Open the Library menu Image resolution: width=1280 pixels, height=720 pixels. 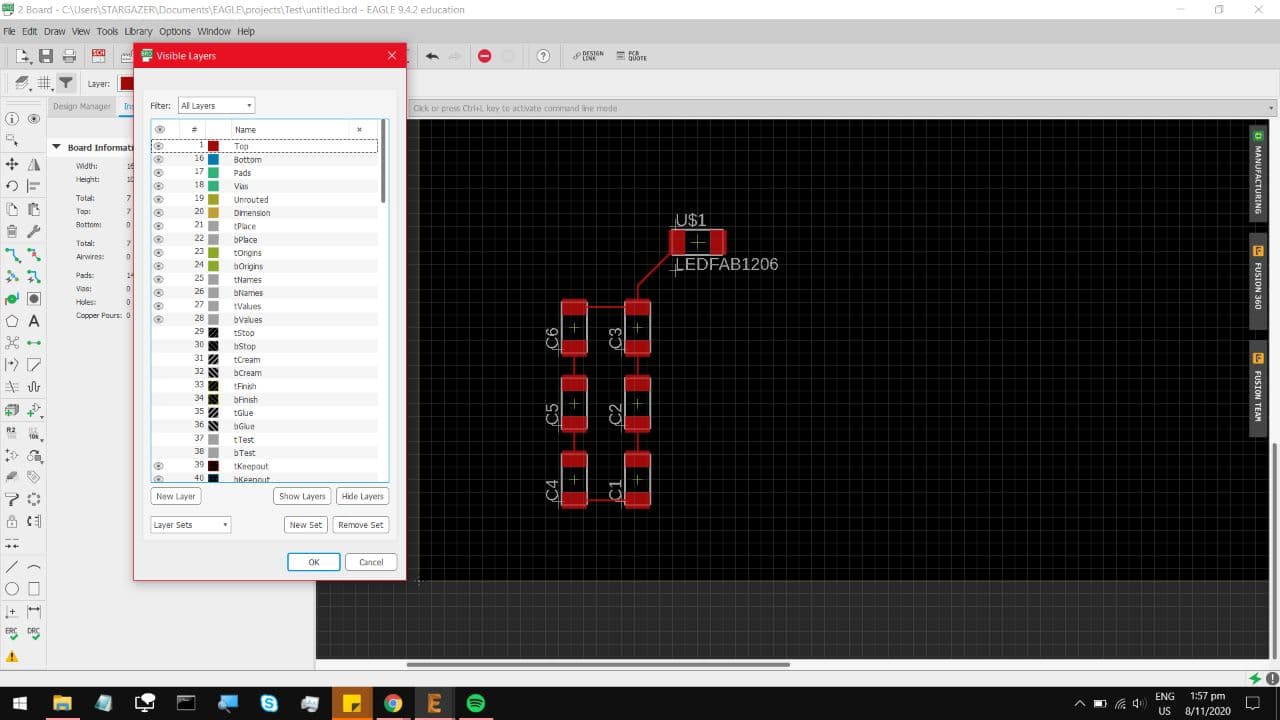coord(138,31)
